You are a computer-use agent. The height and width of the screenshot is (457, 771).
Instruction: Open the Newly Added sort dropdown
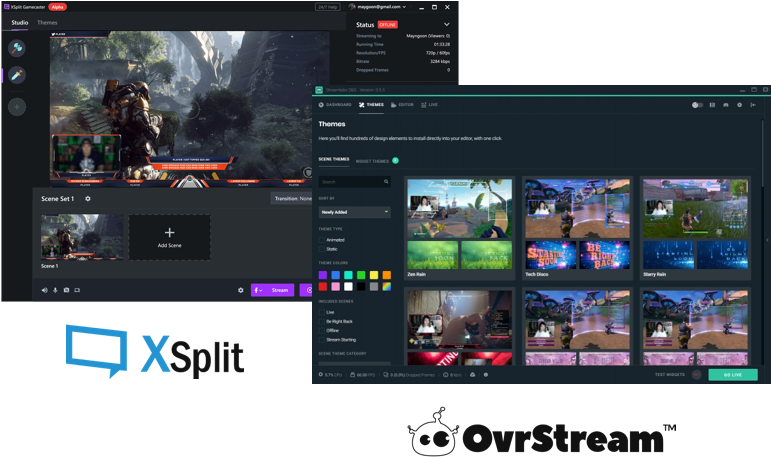[355, 212]
